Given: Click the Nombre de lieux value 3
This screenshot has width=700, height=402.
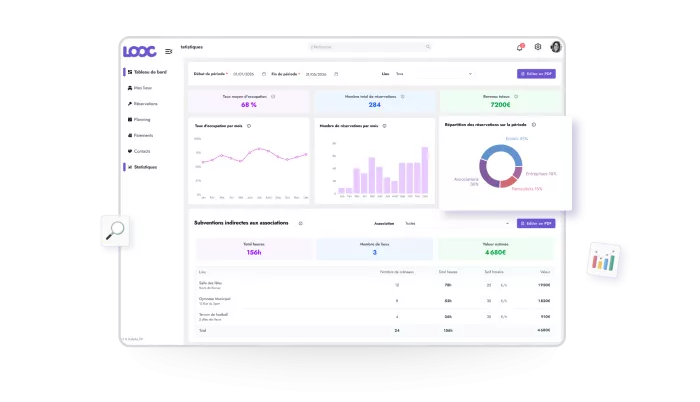Looking at the screenshot, I should click(375, 253).
